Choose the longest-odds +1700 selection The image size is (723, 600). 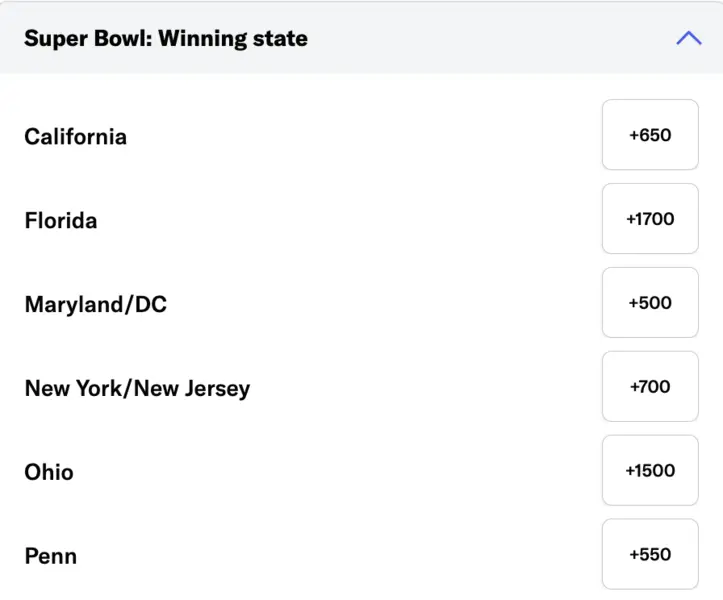650,219
